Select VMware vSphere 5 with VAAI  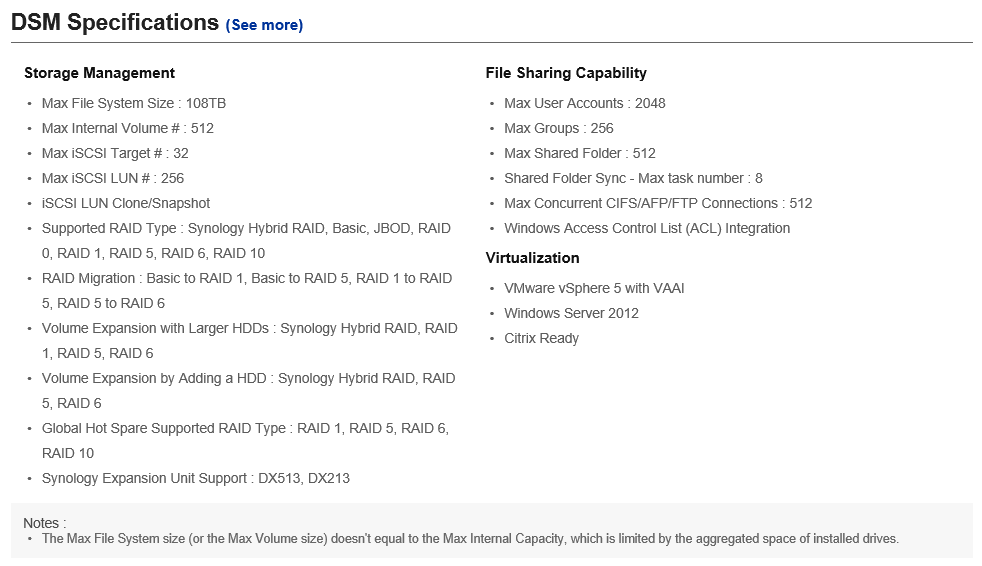(594, 288)
